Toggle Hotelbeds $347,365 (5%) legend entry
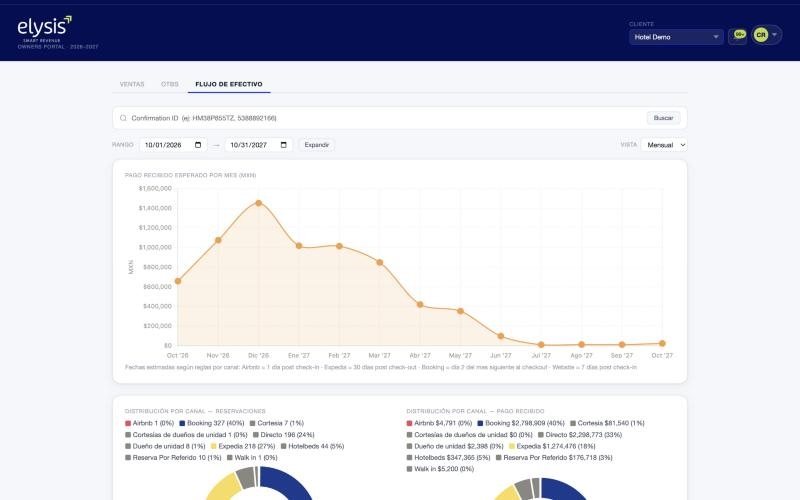 pos(448,458)
